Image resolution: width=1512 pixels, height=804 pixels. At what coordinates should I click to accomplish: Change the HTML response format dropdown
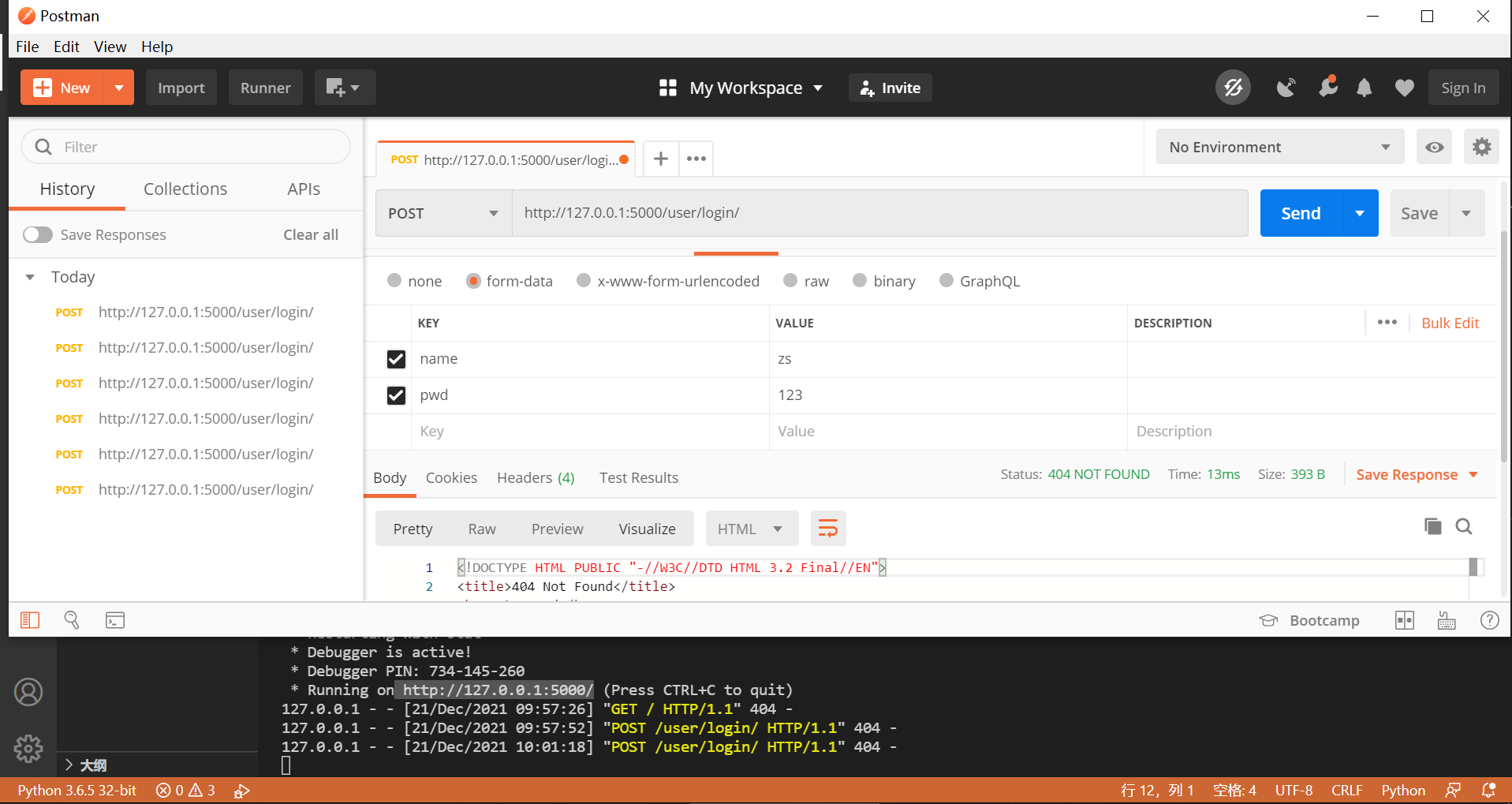752,528
